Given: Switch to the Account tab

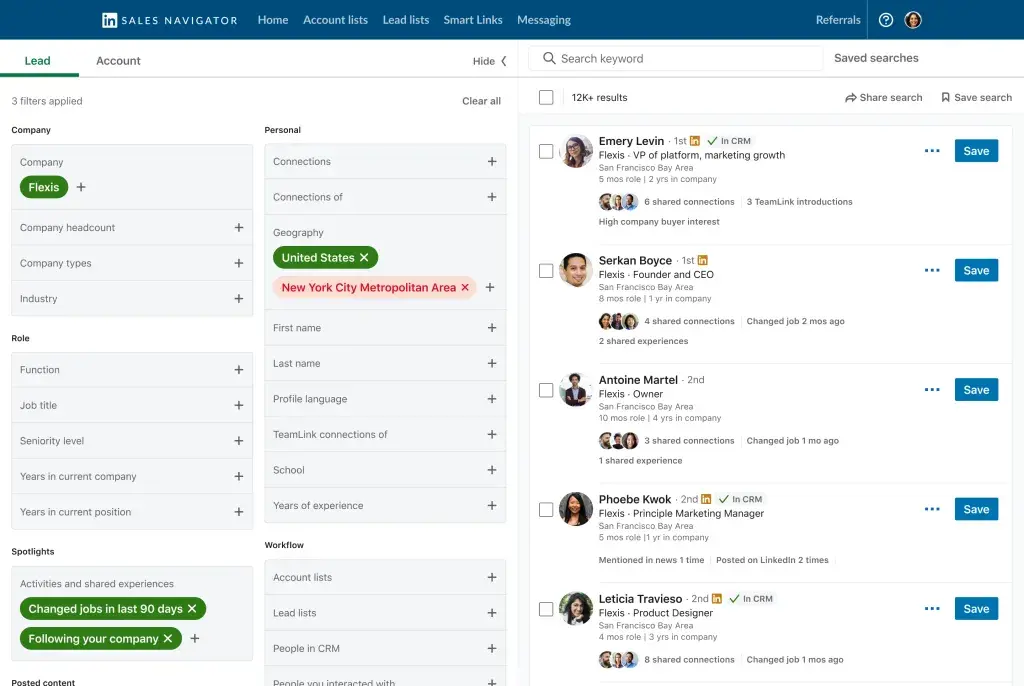Looking at the screenshot, I should (118, 60).
